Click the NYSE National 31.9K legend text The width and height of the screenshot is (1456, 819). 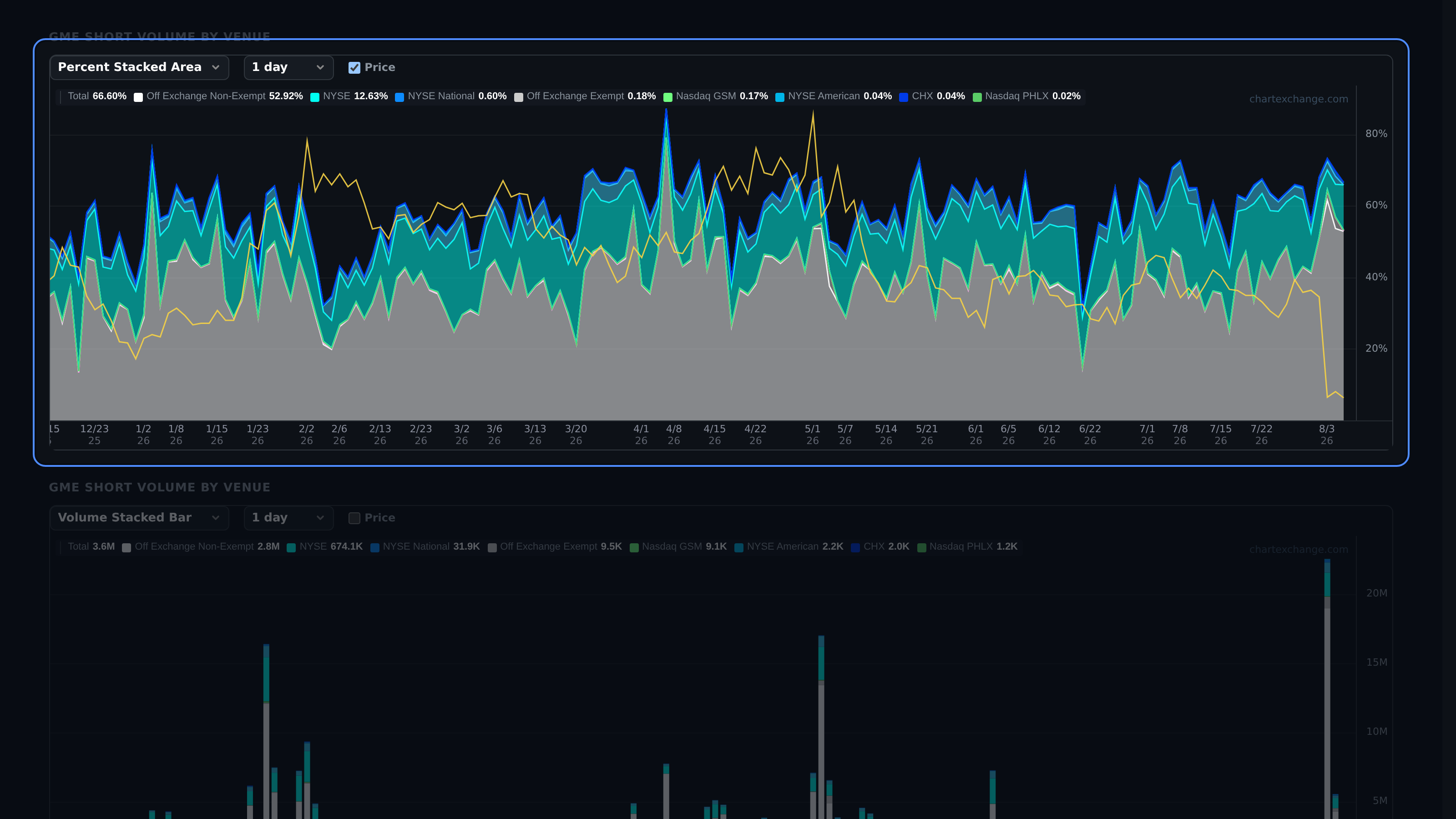(431, 546)
